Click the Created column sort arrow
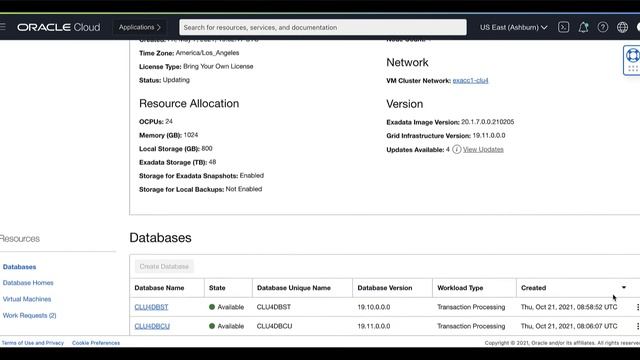This screenshot has height=360, width=640. pyautogui.click(x=624, y=288)
